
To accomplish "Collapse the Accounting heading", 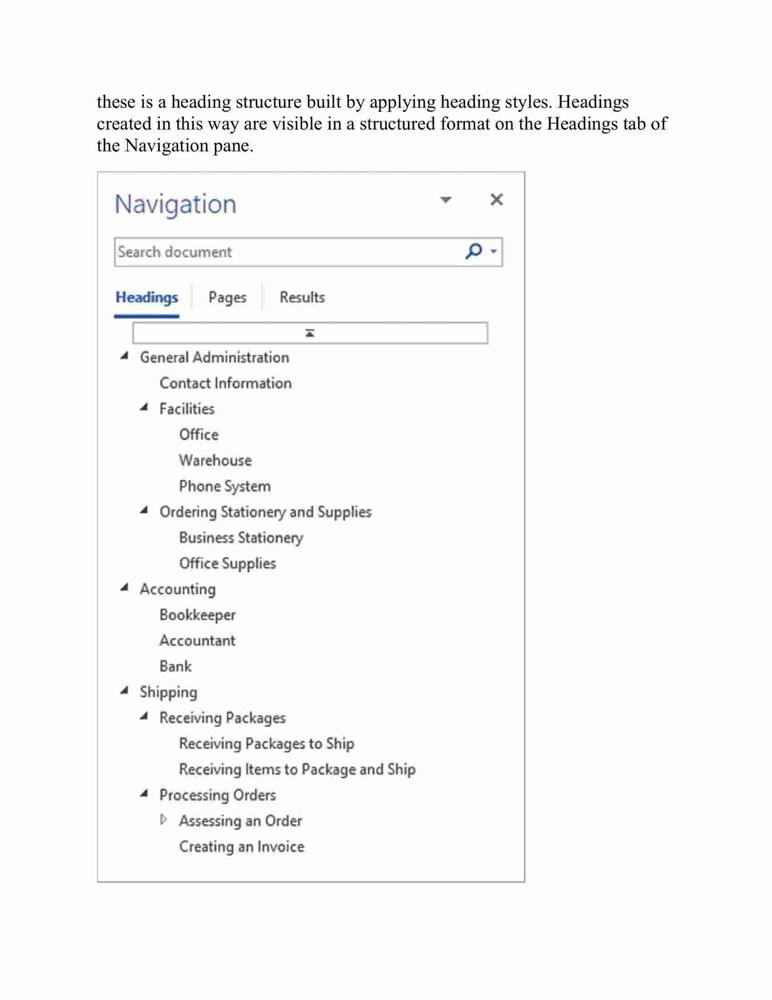I will pyautogui.click(x=124, y=587).
